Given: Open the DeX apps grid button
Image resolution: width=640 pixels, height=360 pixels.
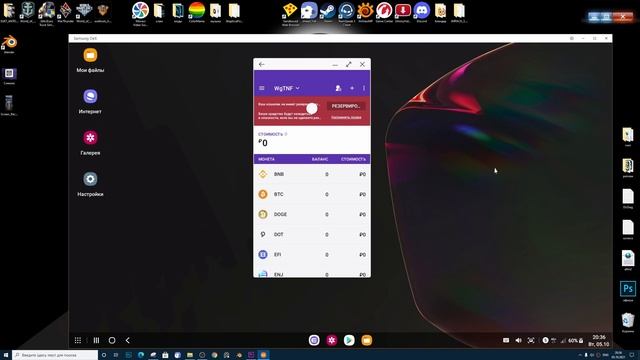Looking at the screenshot, I should click(x=78, y=340).
